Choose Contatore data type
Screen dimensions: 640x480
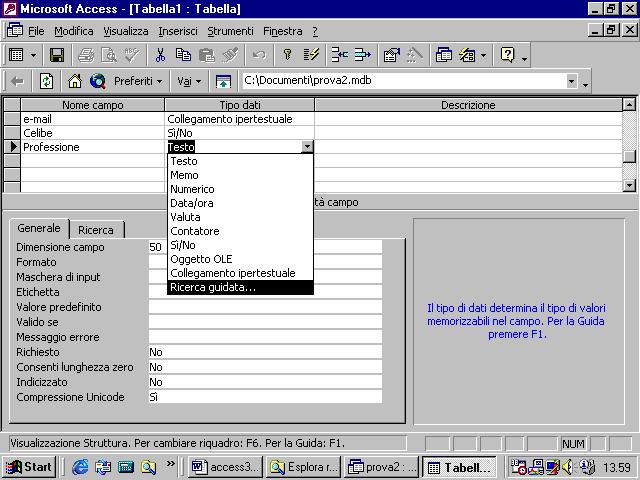[x=240, y=231]
